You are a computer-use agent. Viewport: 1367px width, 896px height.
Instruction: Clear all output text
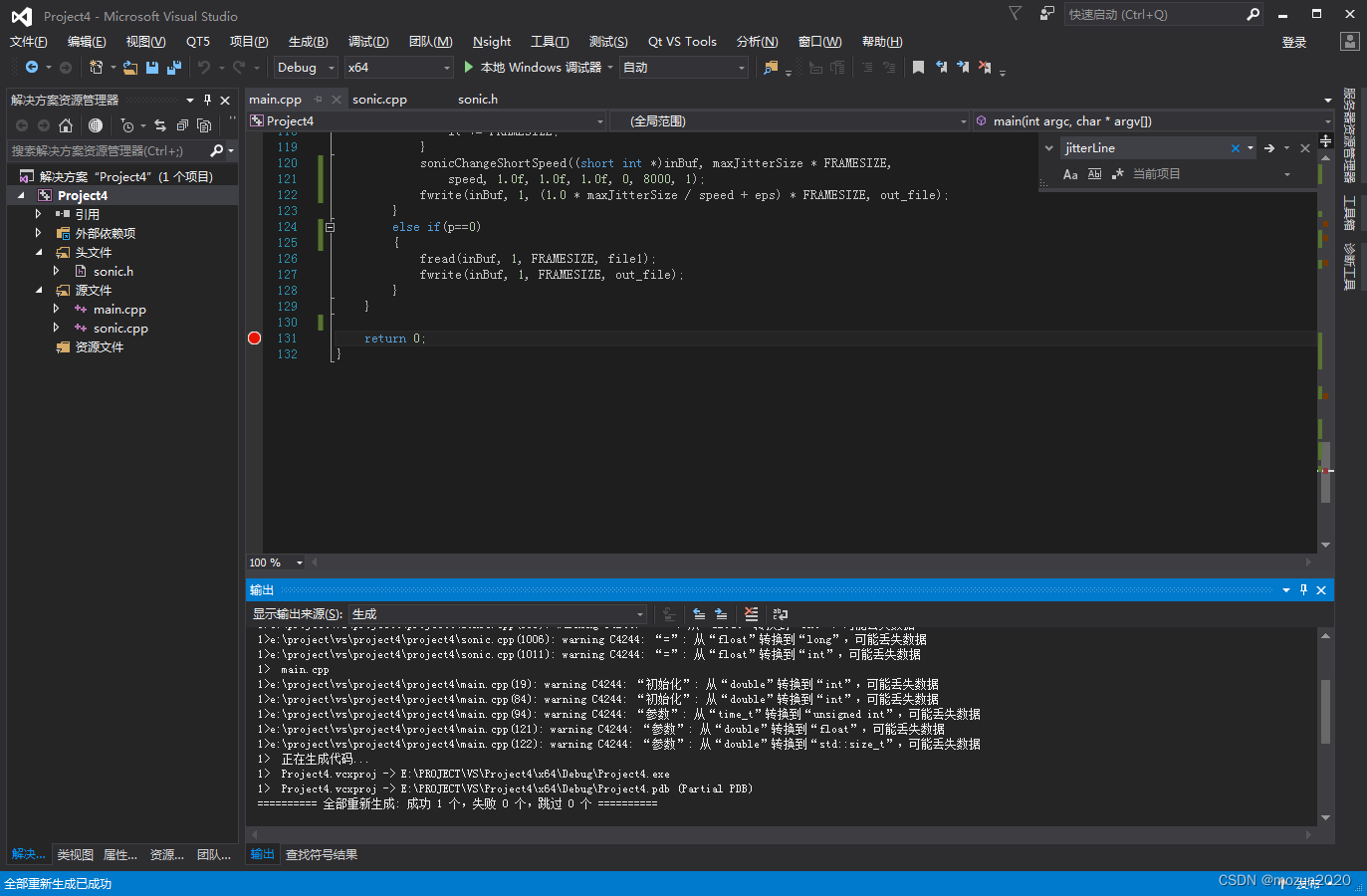[751, 614]
